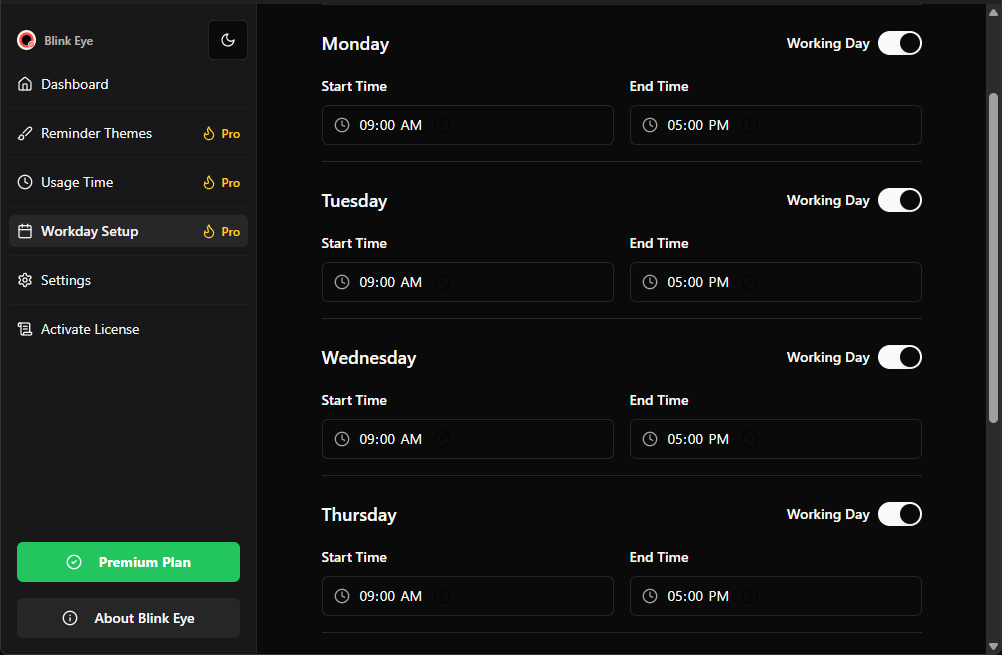Open Tuesday end time picker
The width and height of the screenshot is (1002, 655).
pos(775,283)
